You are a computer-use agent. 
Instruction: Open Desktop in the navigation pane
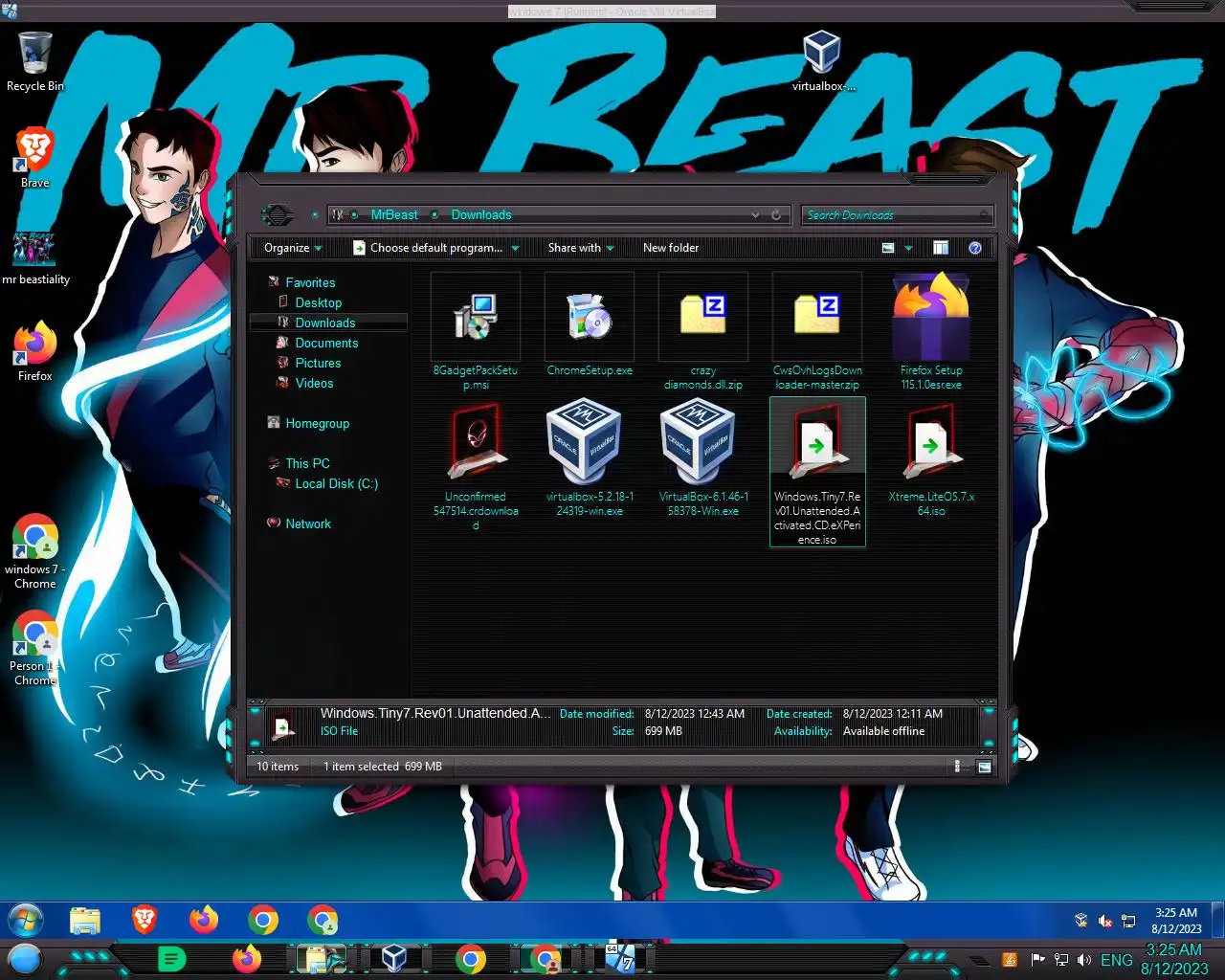pos(319,302)
